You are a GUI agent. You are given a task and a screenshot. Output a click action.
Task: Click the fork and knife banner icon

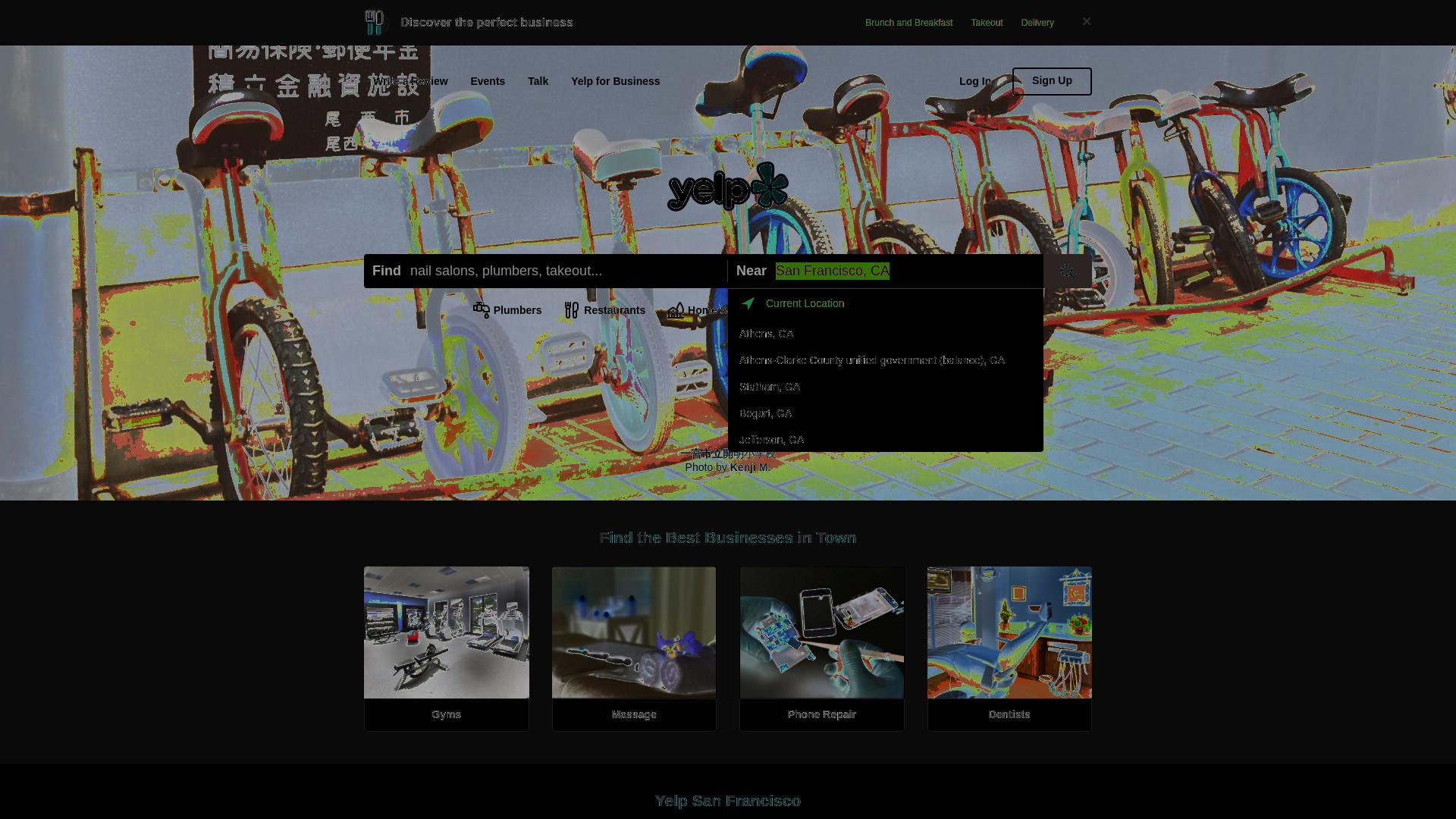coord(374,22)
